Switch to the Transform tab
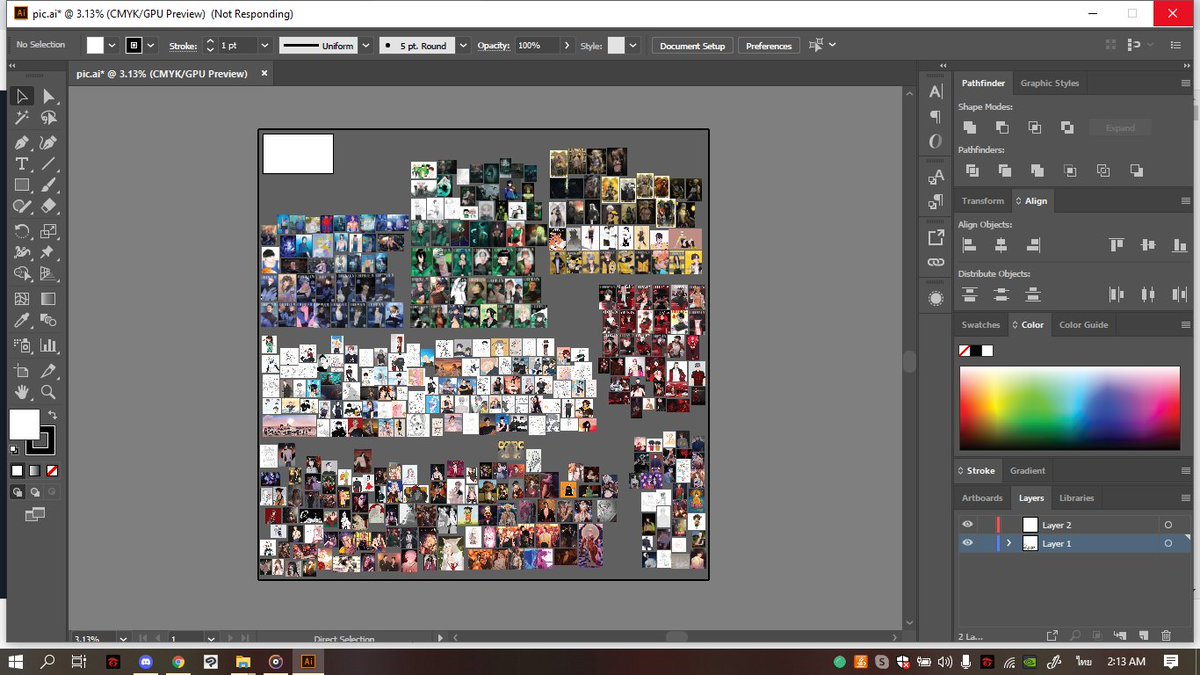Image resolution: width=1200 pixels, height=675 pixels. coord(982,201)
